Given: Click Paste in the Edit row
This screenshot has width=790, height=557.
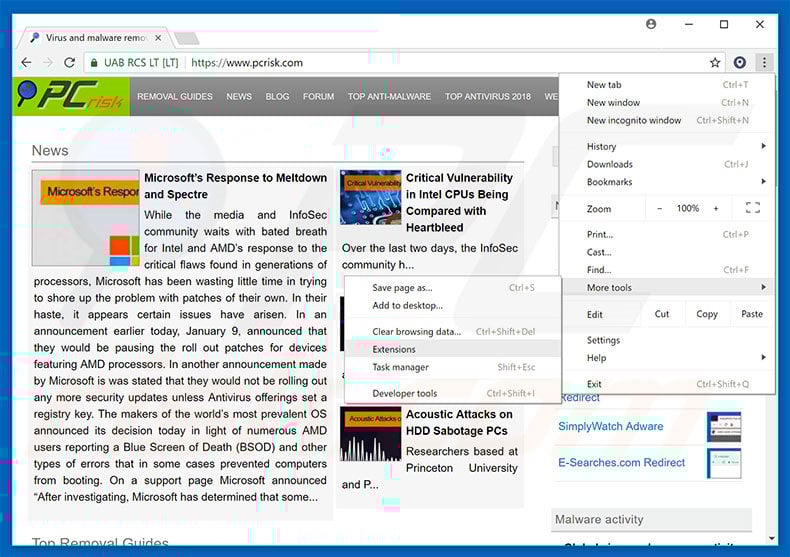Looking at the screenshot, I should 752,314.
